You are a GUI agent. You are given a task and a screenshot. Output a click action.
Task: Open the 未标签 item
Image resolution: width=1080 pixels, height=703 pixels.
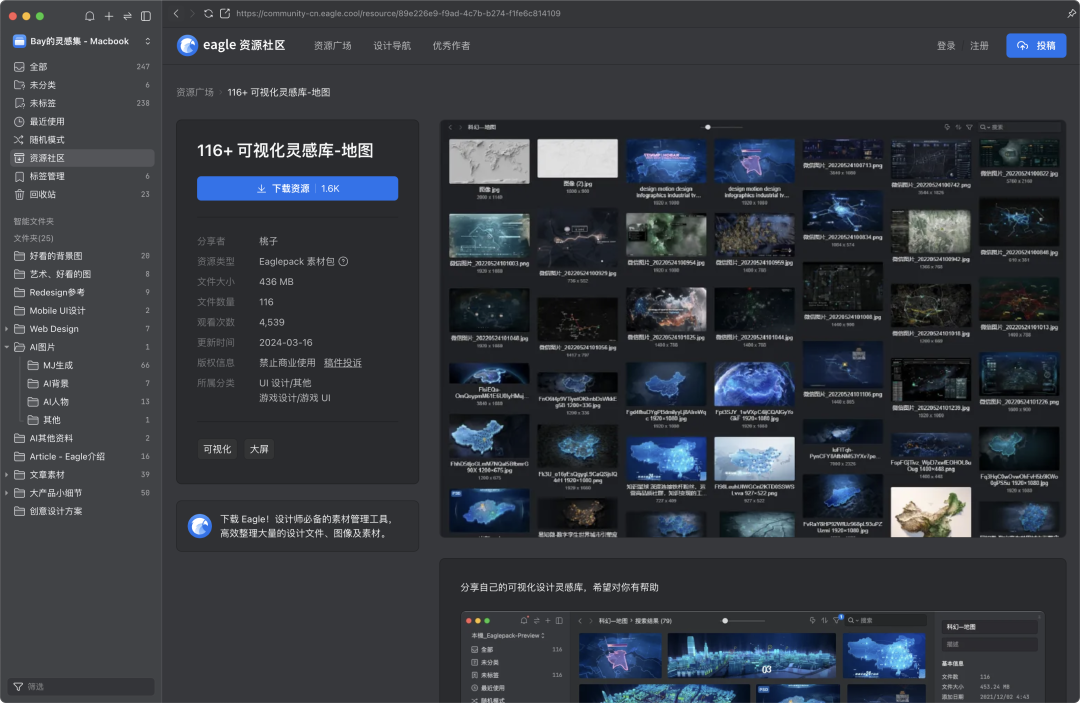tap(82, 103)
